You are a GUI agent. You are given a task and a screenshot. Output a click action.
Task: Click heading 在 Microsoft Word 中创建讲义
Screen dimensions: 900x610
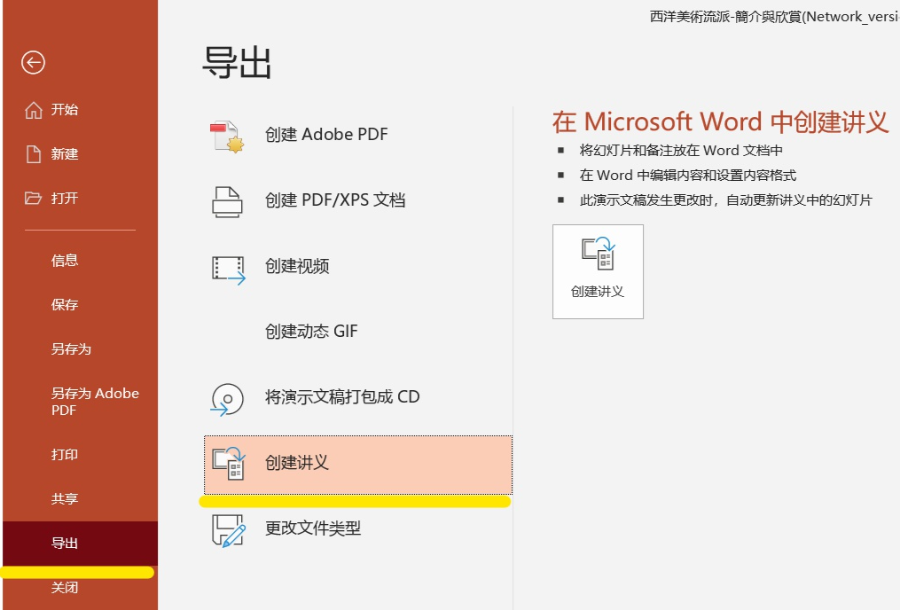click(720, 122)
